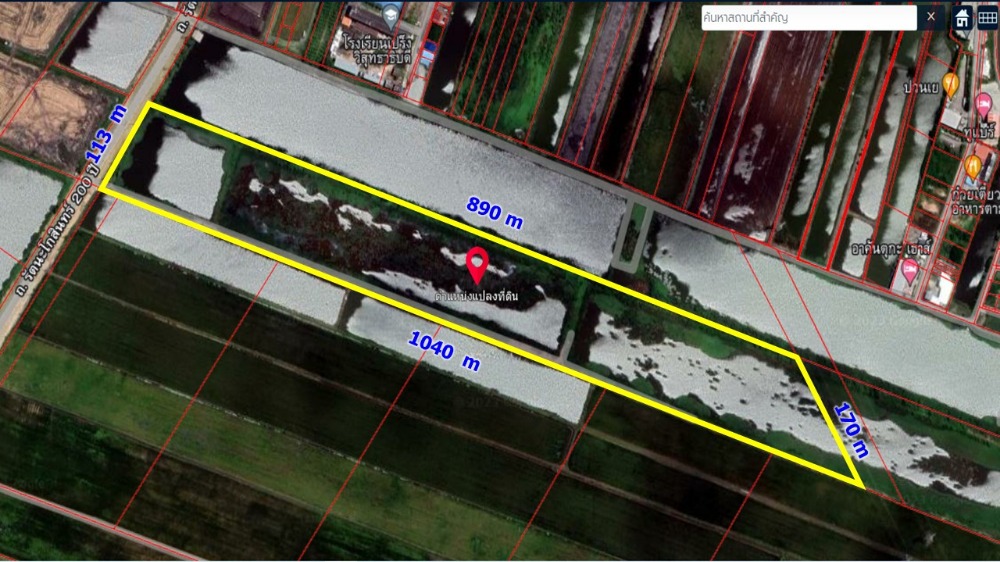Select the school marker with graduation cap
This screenshot has width=1000, height=562.
point(390,14)
